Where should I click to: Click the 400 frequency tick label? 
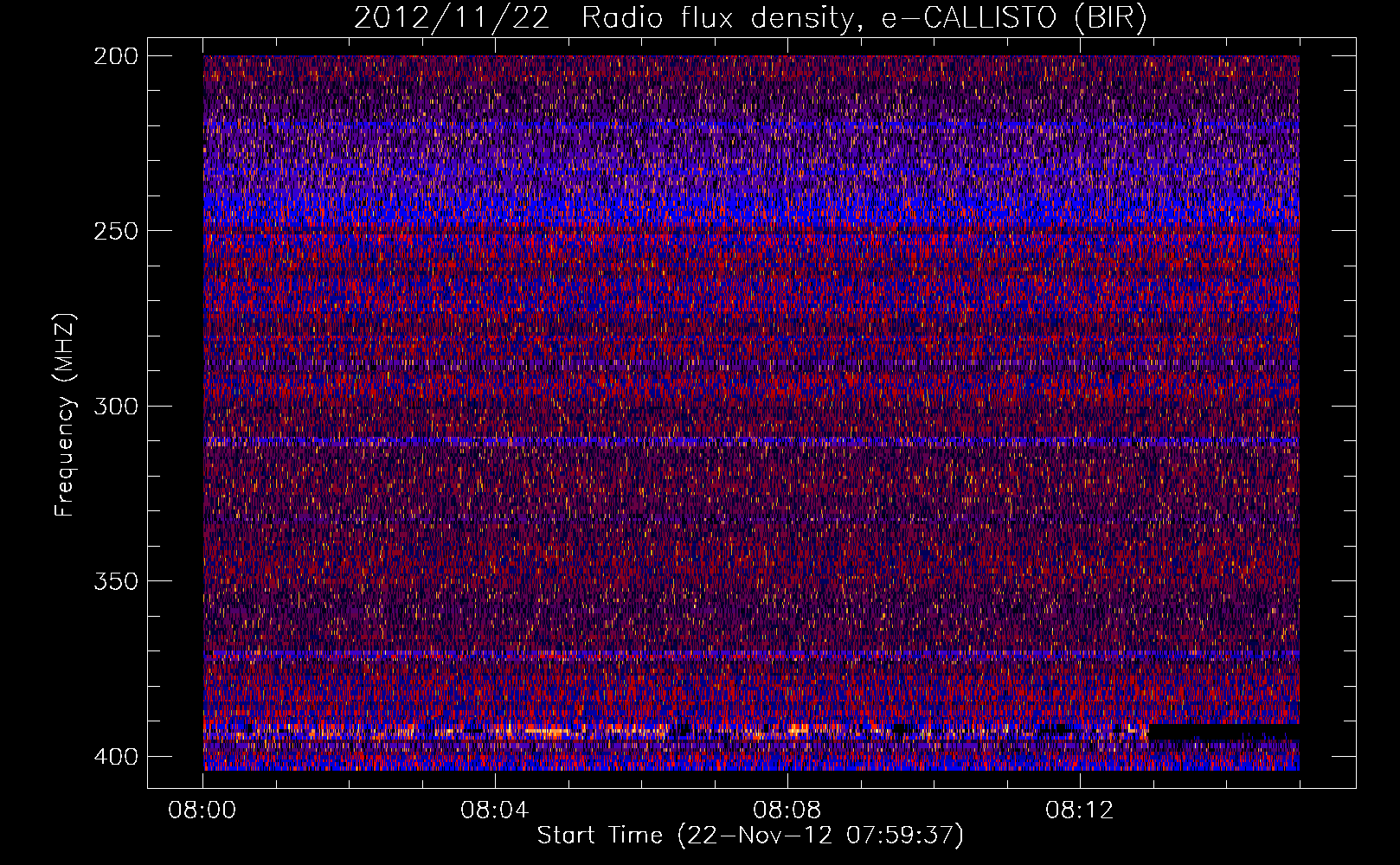click(115, 756)
